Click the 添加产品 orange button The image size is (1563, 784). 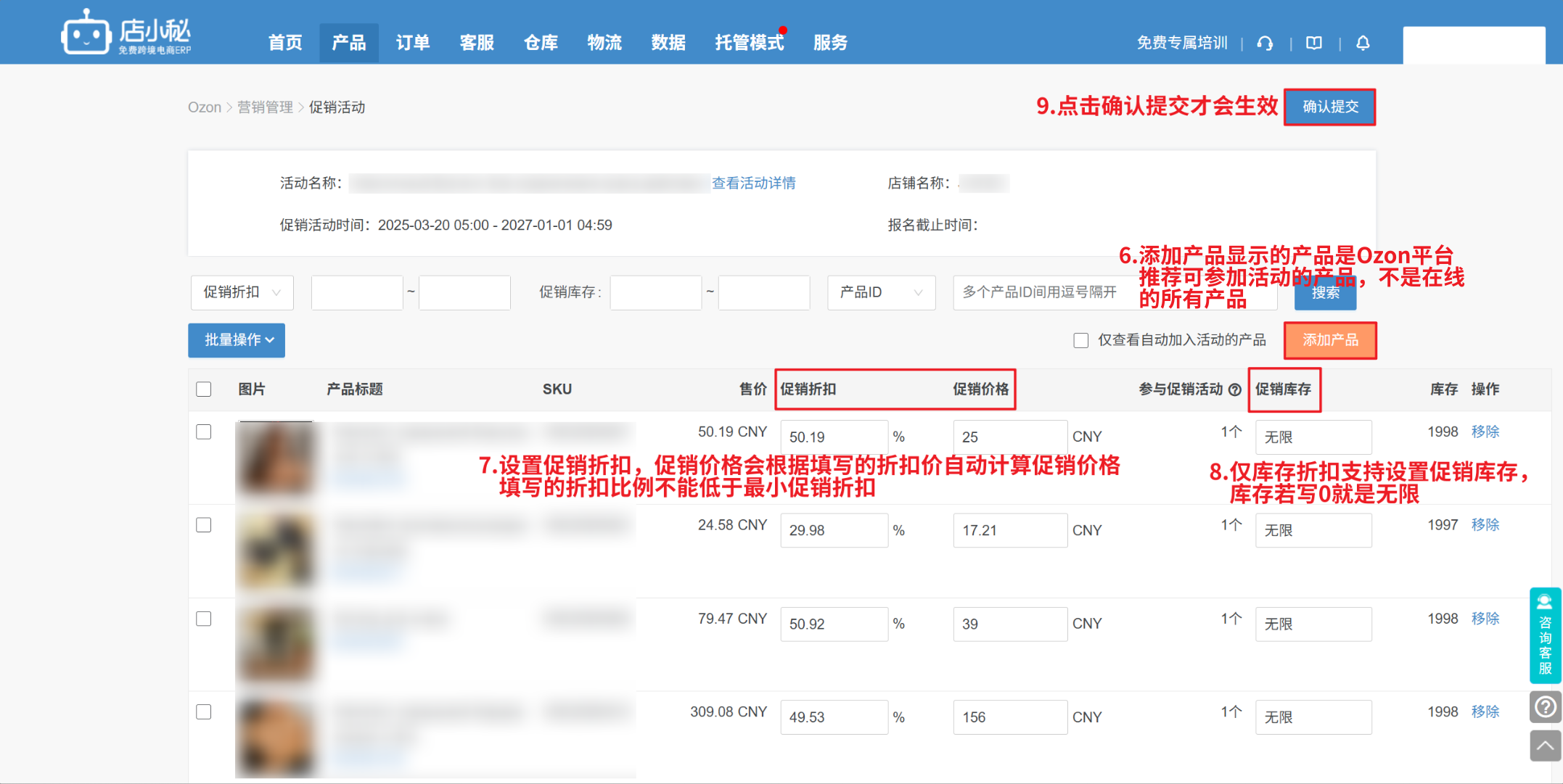(1329, 340)
